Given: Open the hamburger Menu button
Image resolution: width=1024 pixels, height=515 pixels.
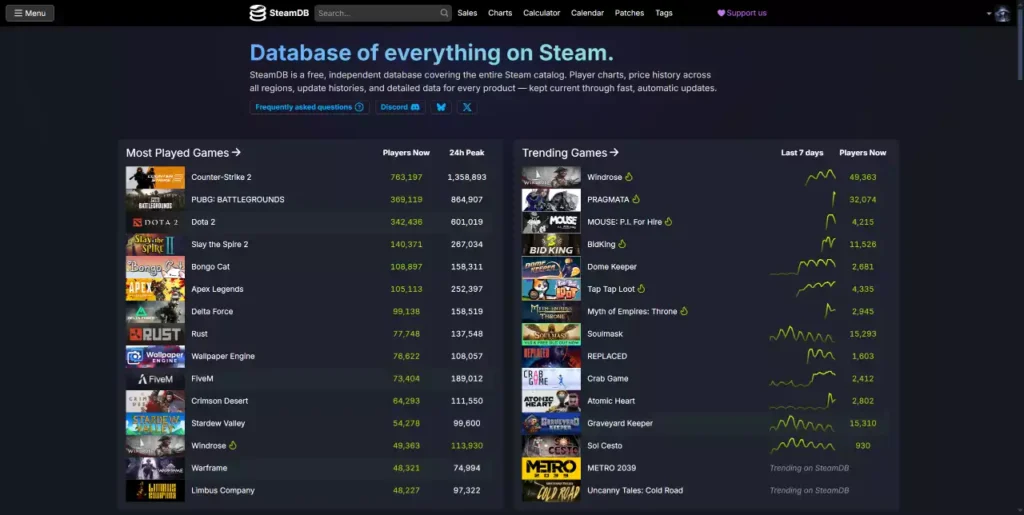Looking at the screenshot, I should pos(30,13).
